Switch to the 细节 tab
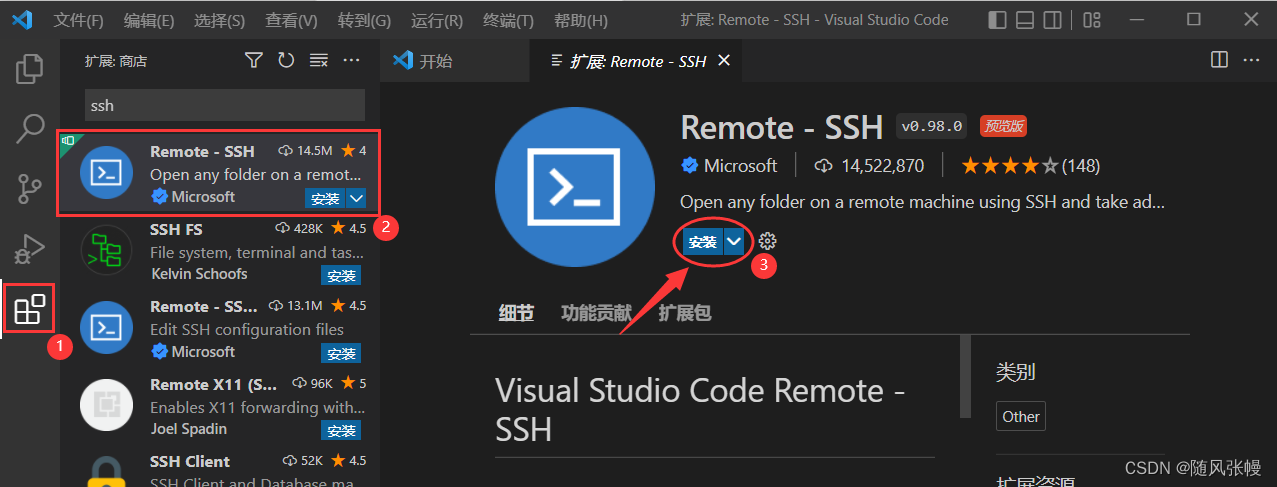This screenshot has height=487, width=1277. (516, 313)
